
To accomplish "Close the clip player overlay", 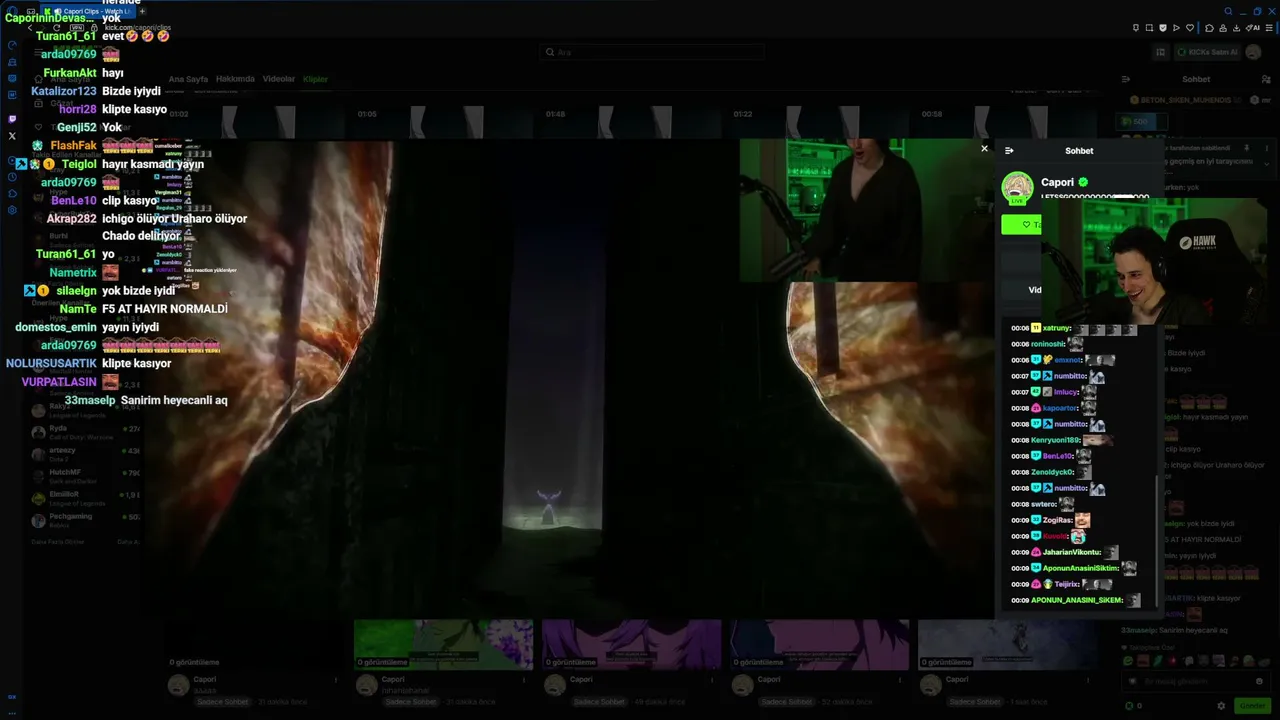I will 984,149.
